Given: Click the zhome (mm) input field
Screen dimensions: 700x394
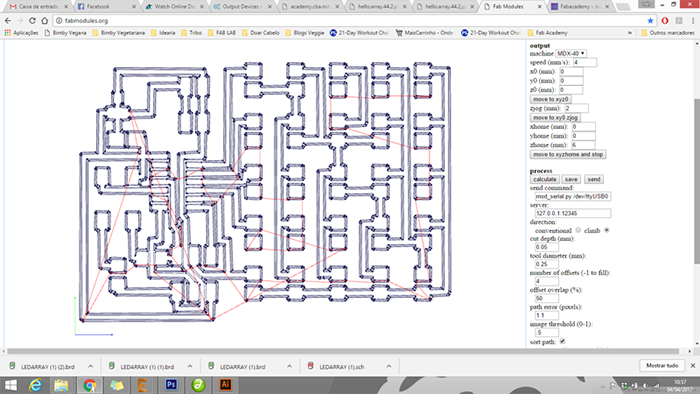Looking at the screenshot, I should pyautogui.click(x=583, y=145).
